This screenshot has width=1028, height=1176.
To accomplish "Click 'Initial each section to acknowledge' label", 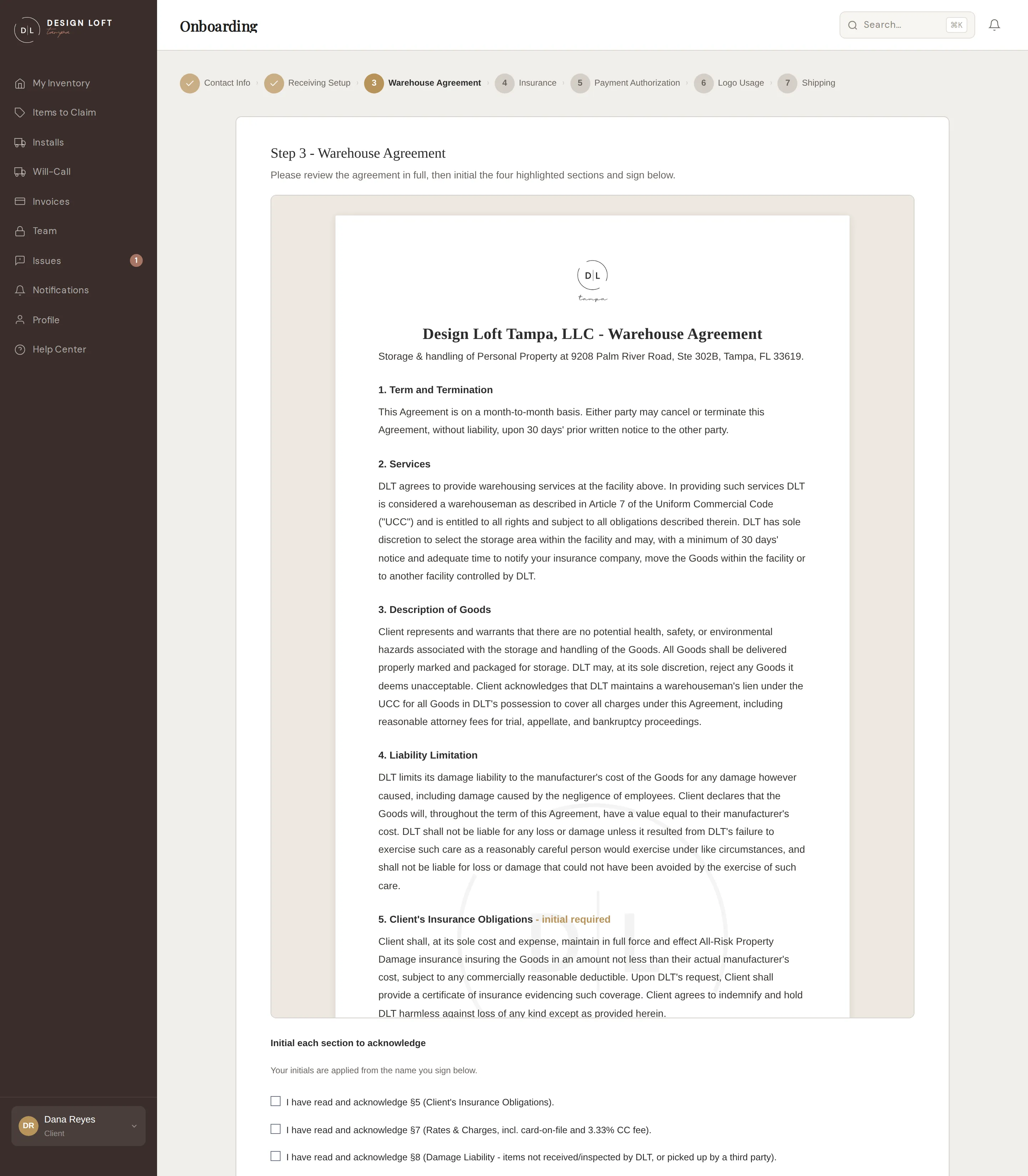I will (x=348, y=1043).
